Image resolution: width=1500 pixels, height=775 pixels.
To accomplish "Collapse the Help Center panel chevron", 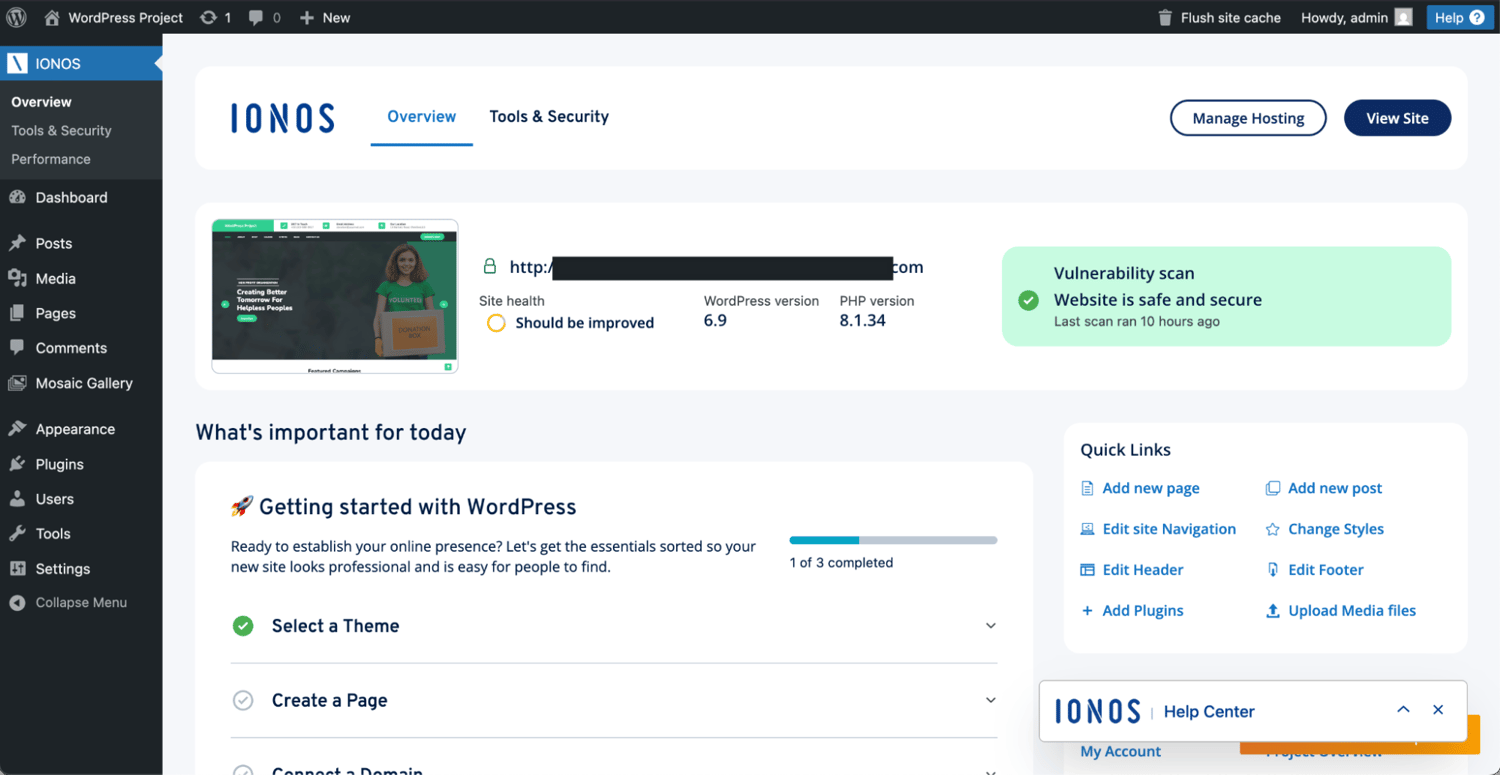I will pos(1403,710).
